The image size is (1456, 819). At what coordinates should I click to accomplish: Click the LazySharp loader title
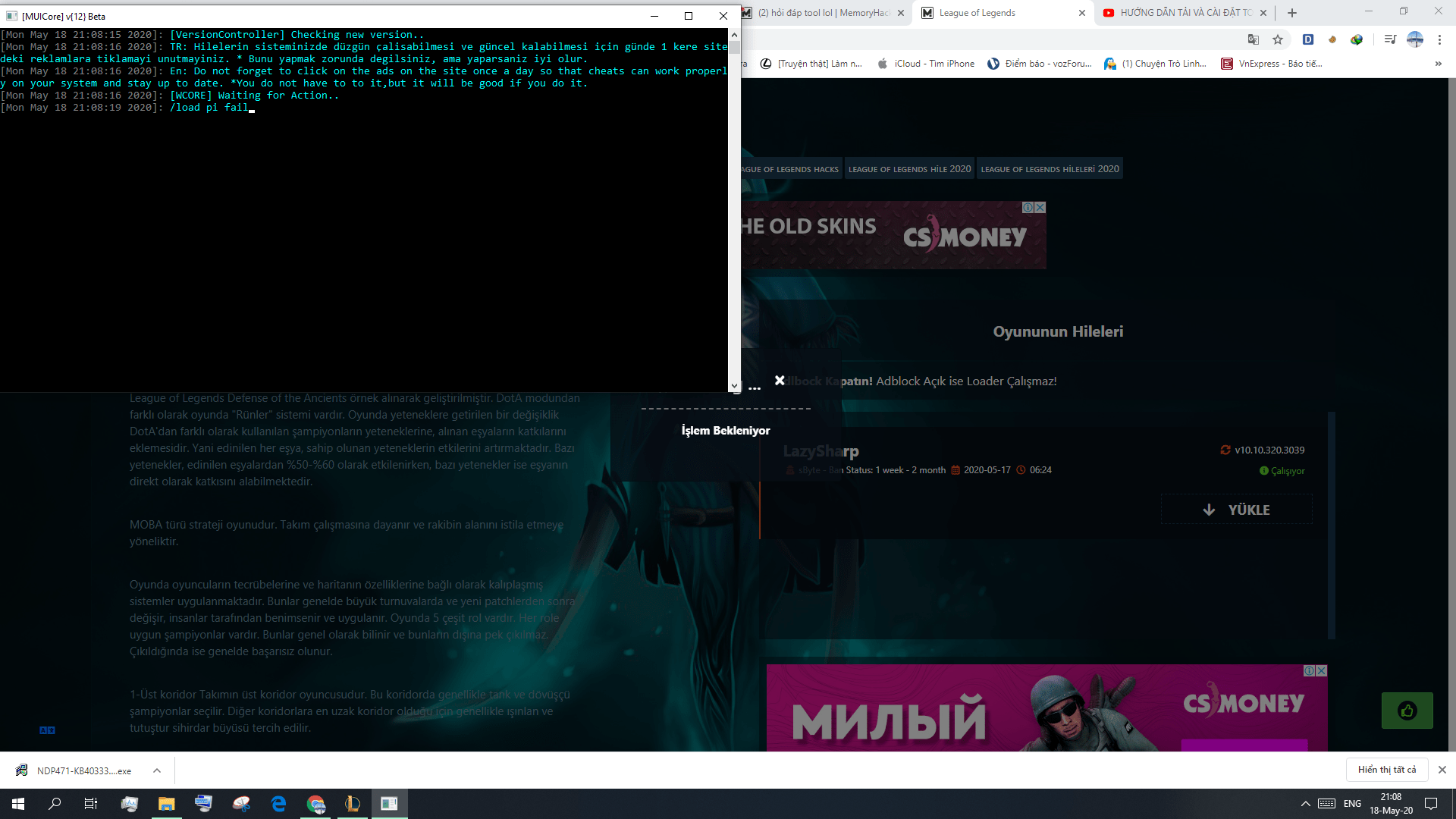pos(821,451)
